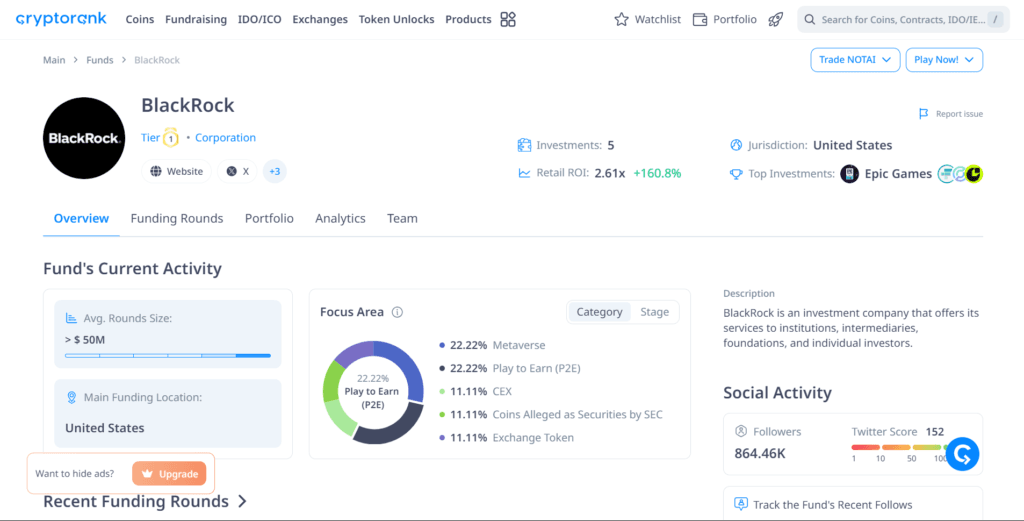This screenshot has height=521, width=1024.
Task: Open the Exchanges menu
Action: 320,20
